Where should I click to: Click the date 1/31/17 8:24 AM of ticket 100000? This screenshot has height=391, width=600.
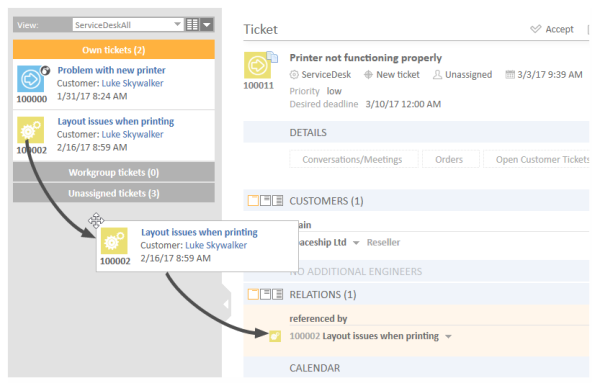tap(92, 96)
